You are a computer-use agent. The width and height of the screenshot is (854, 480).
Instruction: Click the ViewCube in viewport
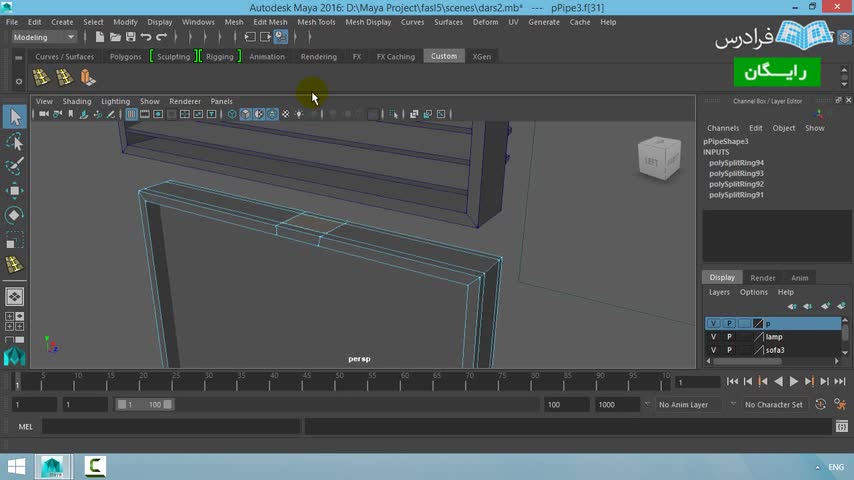pos(660,159)
